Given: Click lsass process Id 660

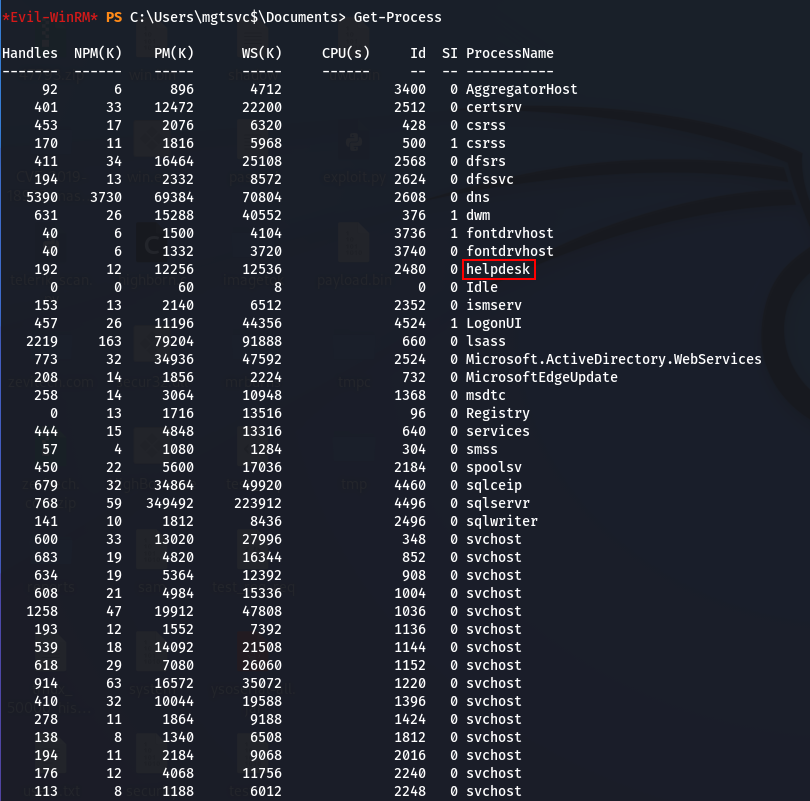Looking at the screenshot, I should tap(414, 341).
